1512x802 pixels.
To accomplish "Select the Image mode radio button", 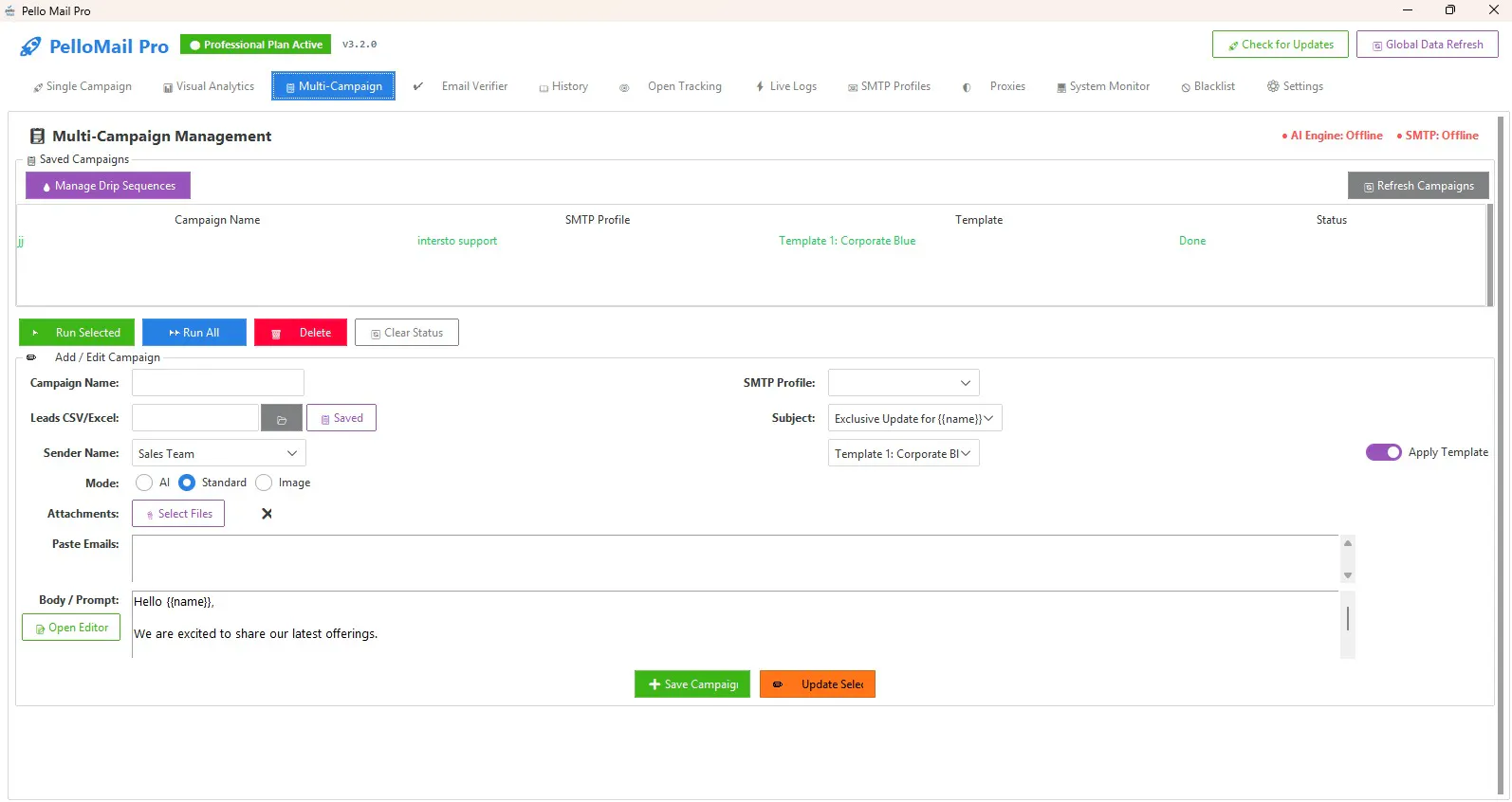I will coord(264,483).
